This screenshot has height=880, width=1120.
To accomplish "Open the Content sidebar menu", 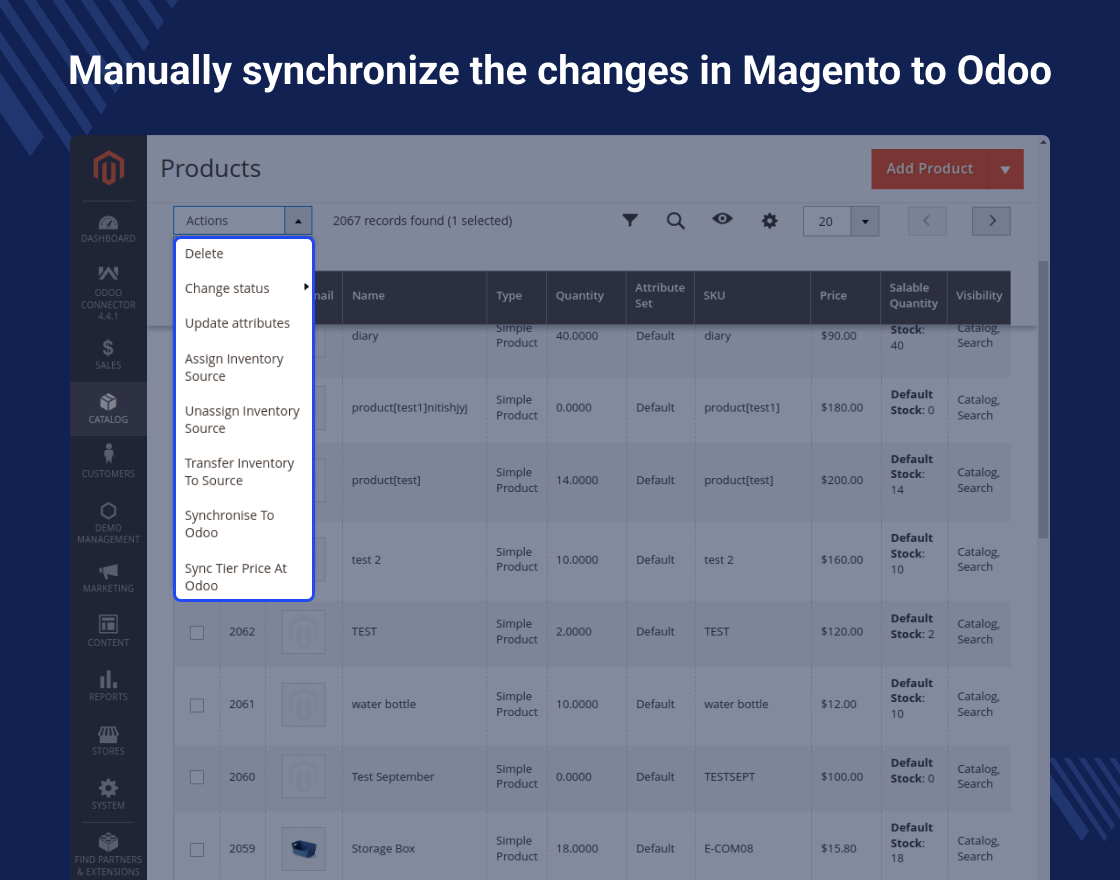I will click(108, 631).
